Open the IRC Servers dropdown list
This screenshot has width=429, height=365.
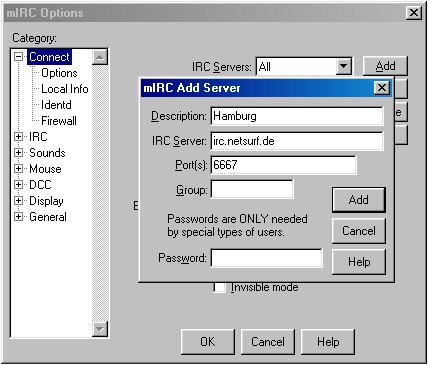click(343, 66)
